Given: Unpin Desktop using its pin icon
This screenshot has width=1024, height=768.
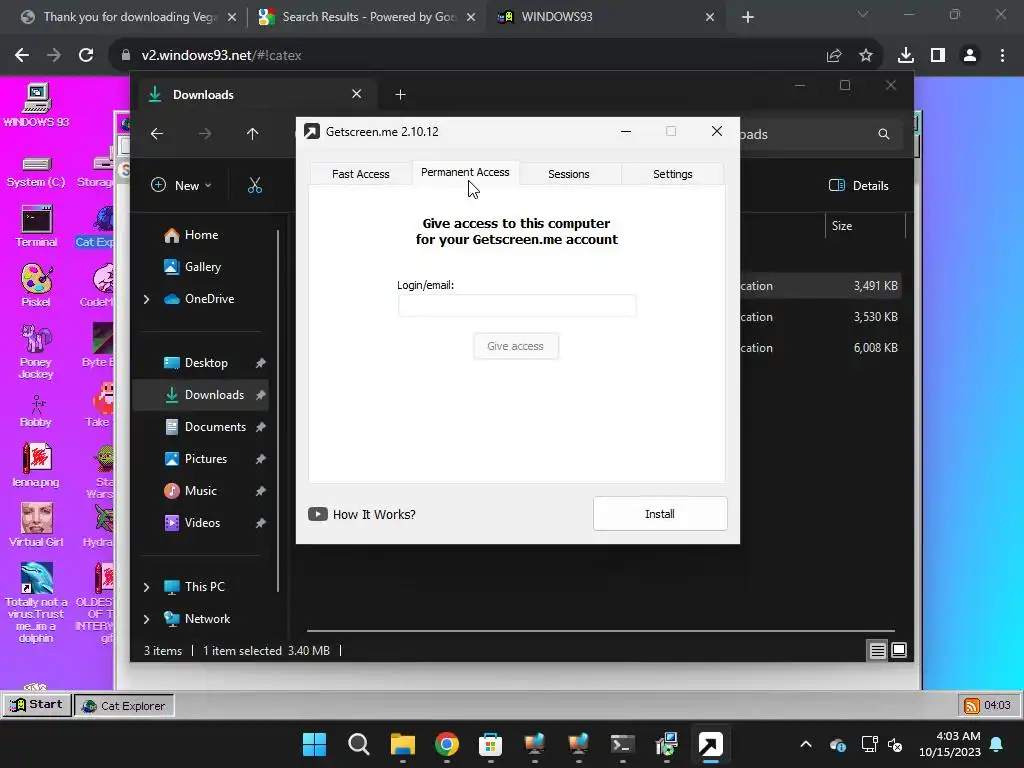Looking at the screenshot, I should click(x=261, y=363).
